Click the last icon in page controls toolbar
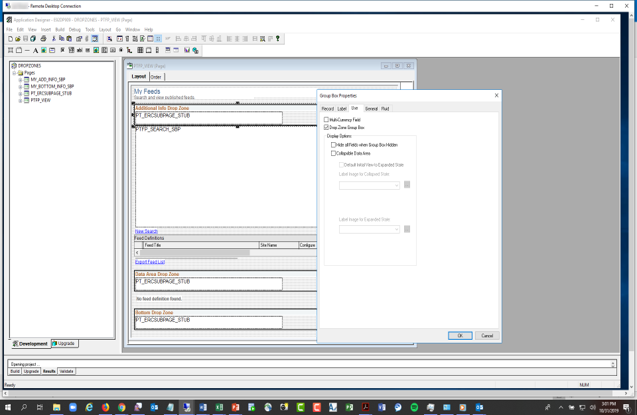 pyautogui.click(x=195, y=50)
